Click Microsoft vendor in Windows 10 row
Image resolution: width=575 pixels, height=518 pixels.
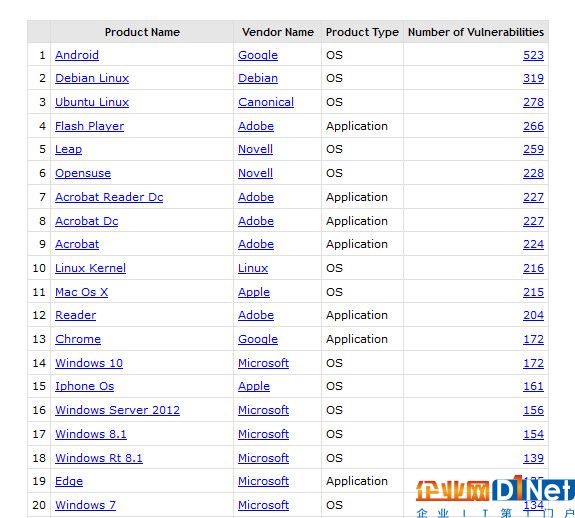pyautogui.click(x=263, y=363)
